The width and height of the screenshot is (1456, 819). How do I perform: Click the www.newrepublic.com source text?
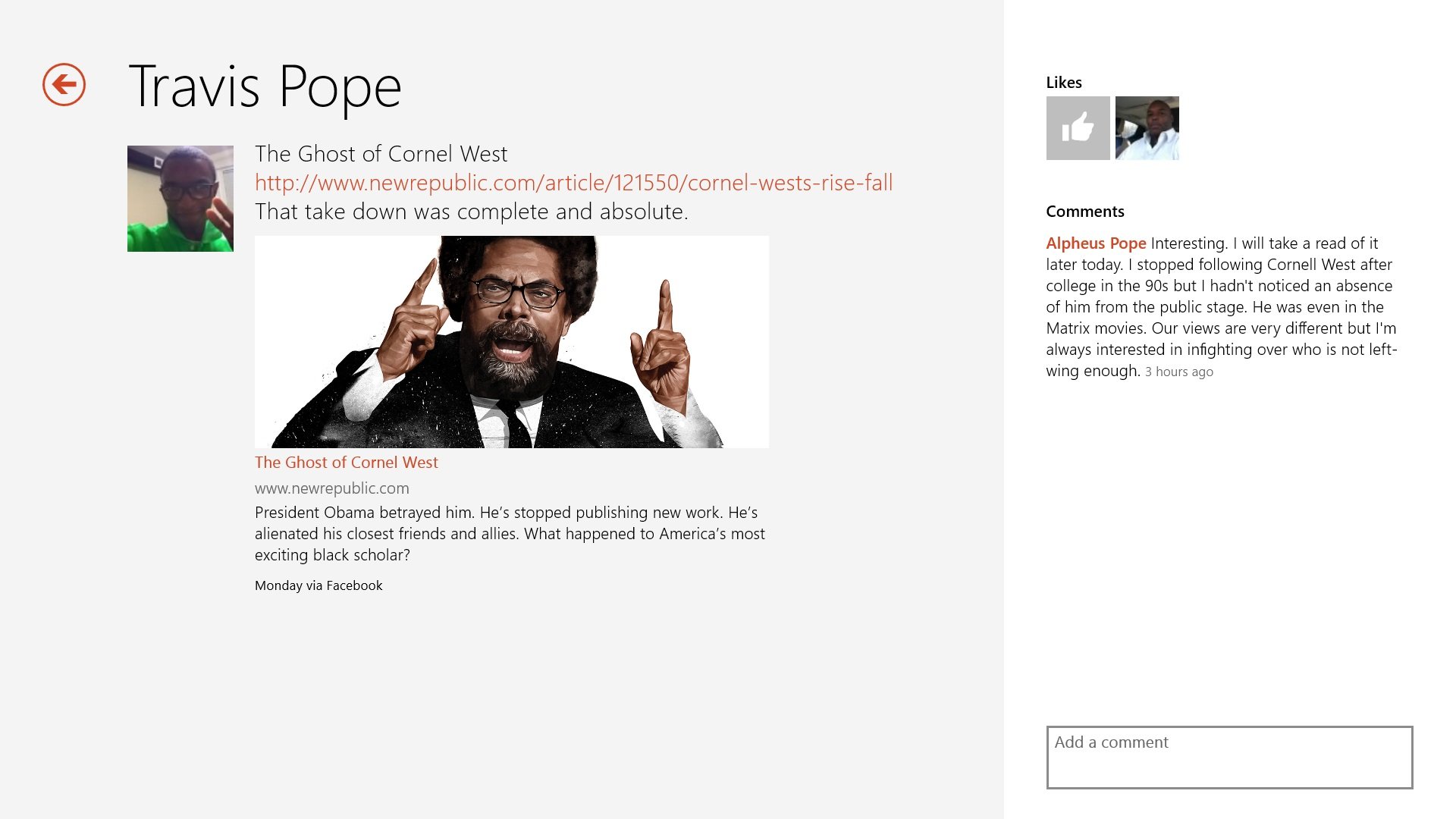[332, 488]
